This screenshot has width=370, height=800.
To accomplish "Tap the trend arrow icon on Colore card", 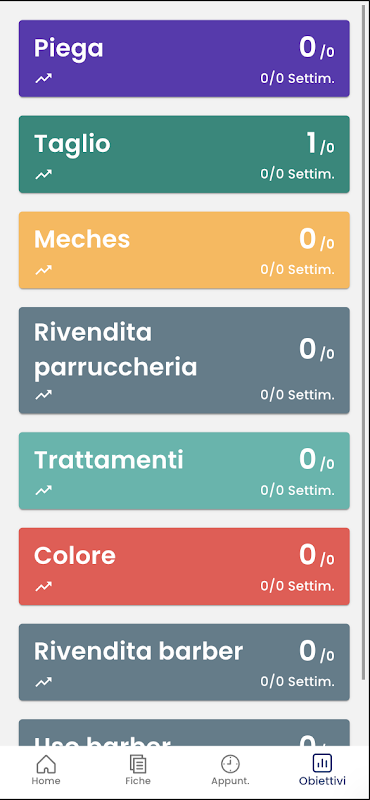I will [x=43, y=586].
